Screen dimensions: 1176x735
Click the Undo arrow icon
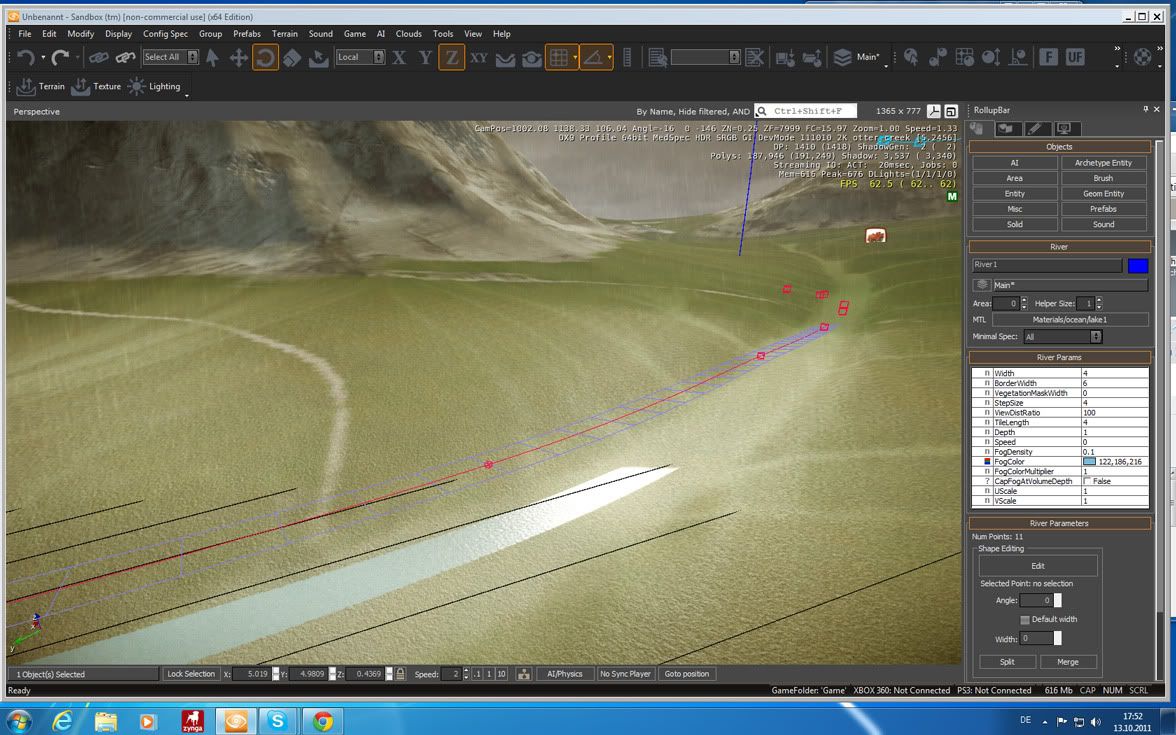25,58
